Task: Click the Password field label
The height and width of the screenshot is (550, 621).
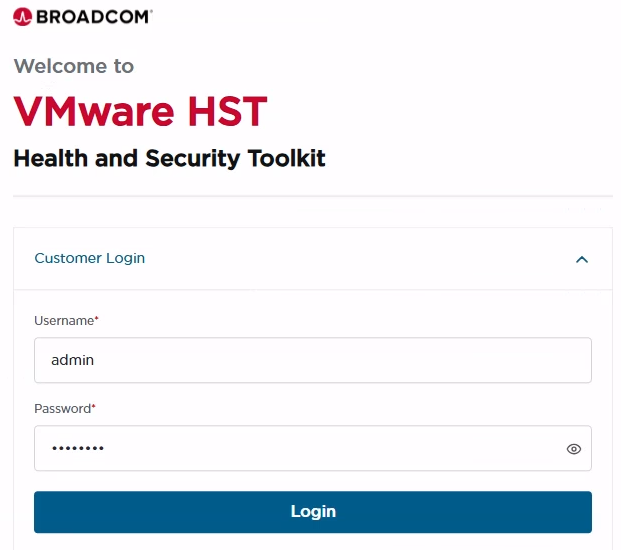Action: pos(62,408)
